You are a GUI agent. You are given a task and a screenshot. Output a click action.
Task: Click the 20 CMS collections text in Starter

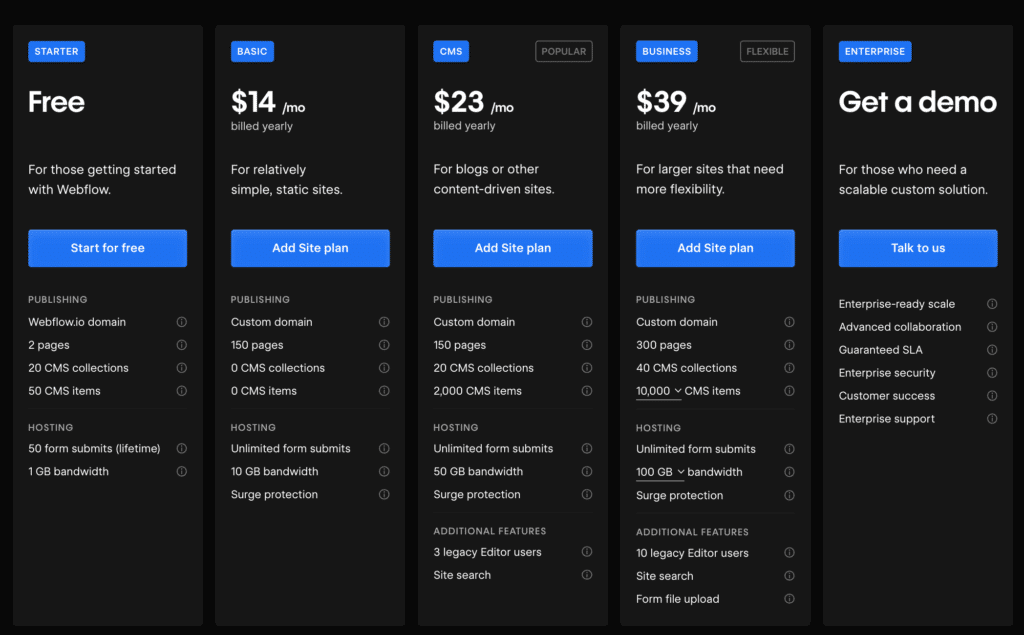(78, 368)
